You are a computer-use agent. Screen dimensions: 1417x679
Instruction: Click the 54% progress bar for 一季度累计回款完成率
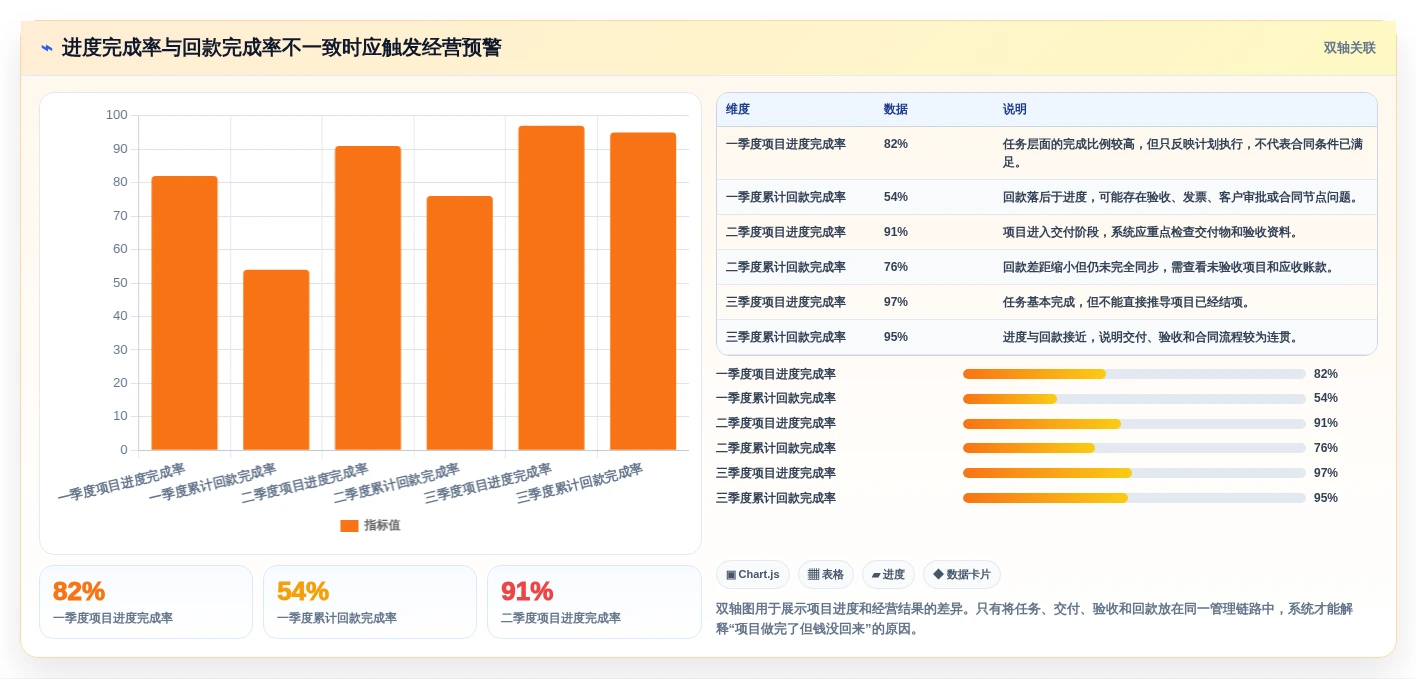(x=1134, y=399)
